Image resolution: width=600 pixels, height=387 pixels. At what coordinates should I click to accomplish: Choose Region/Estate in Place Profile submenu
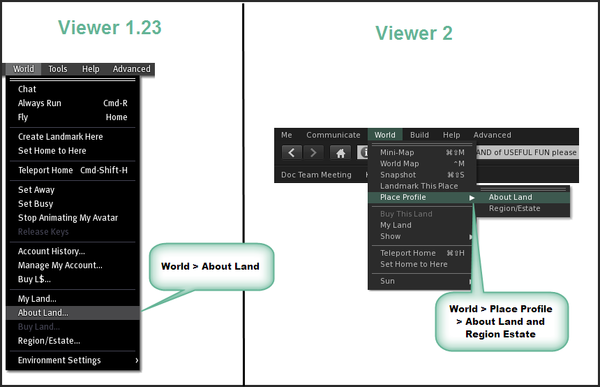[x=523, y=209]
